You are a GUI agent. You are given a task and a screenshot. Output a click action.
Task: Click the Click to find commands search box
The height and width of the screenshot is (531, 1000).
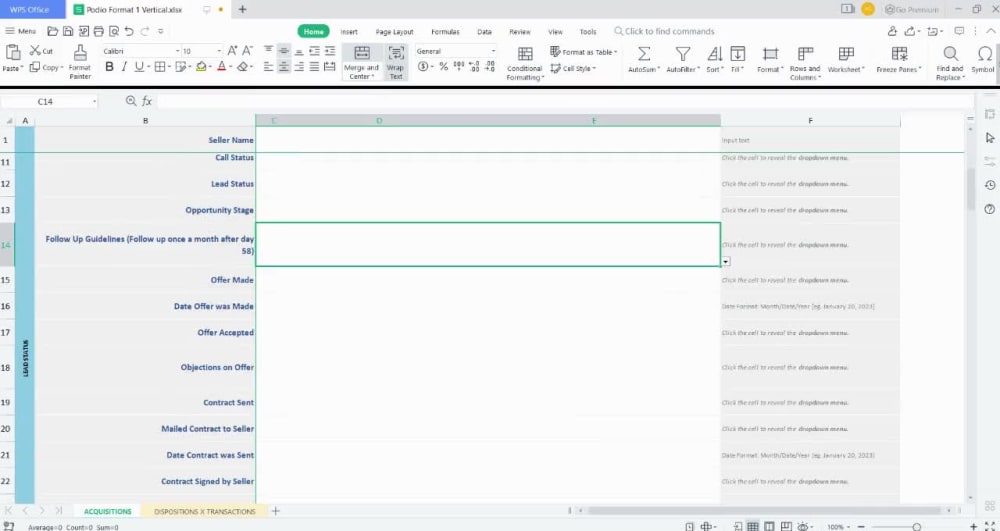click(x=664, y=31)
